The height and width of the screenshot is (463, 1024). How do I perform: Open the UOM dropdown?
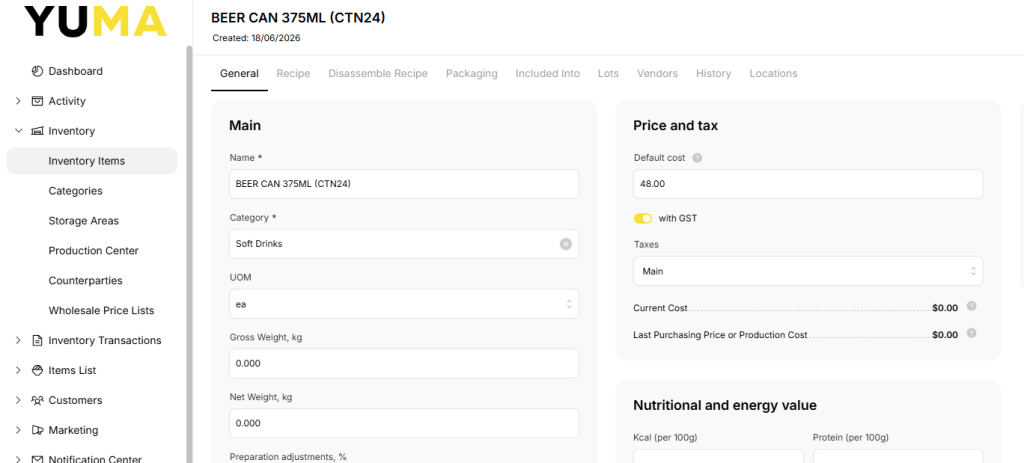click(x=404, y=304)
